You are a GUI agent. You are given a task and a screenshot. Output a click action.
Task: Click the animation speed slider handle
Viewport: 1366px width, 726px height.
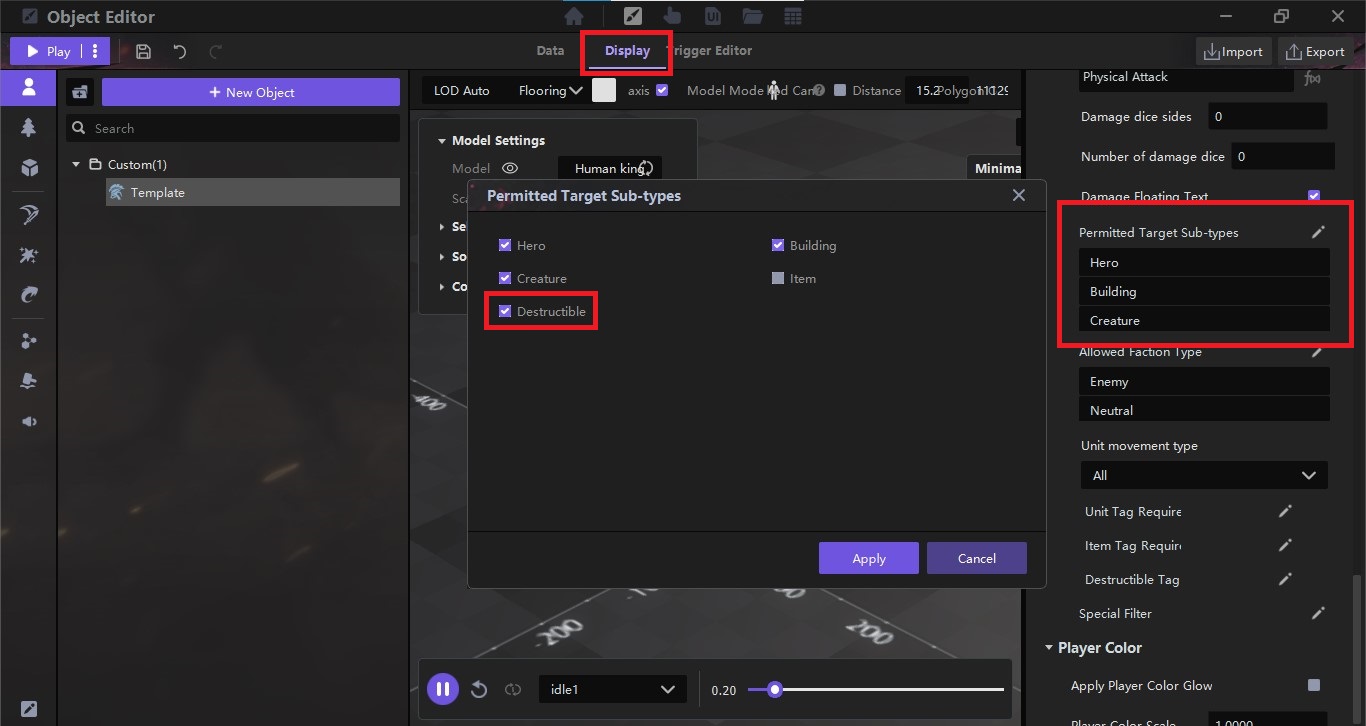pyautogui.click(x=774, y=689)
